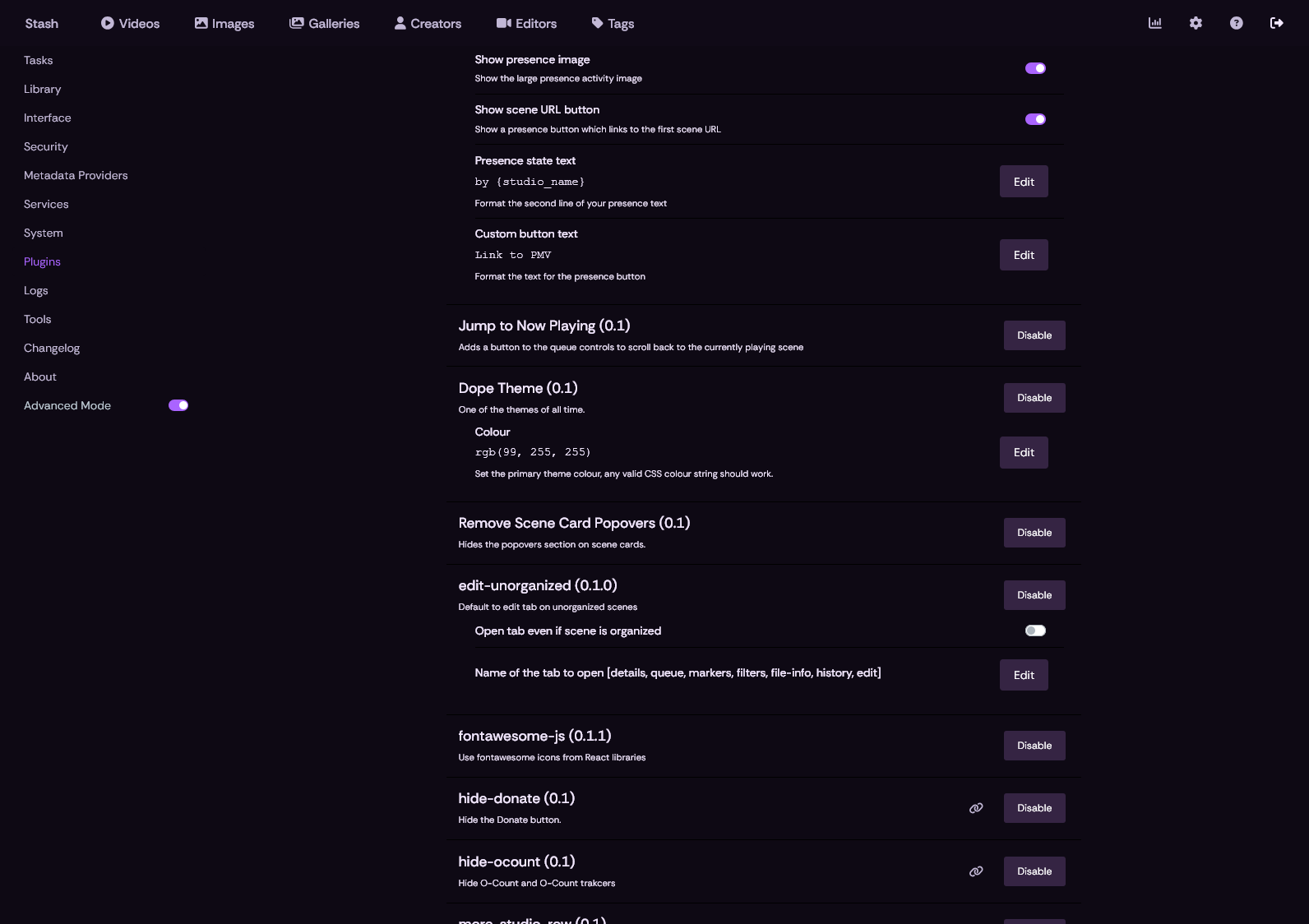The width and height of the screenshot is (1309, 924).
Task: Open the Logs settings section
Action: (36, 290)
